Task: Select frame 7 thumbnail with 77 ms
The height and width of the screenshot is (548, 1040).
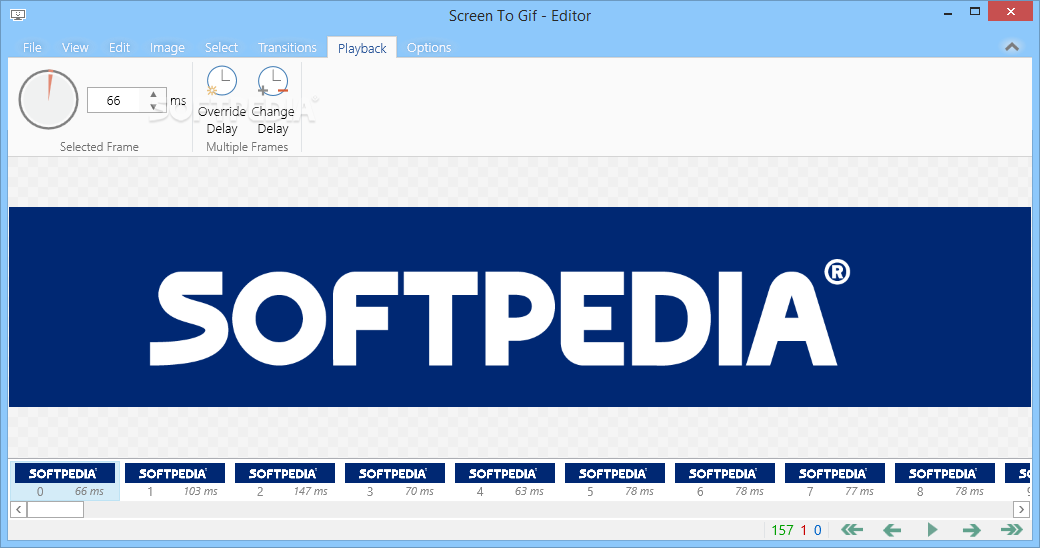Action: [835, 481]
